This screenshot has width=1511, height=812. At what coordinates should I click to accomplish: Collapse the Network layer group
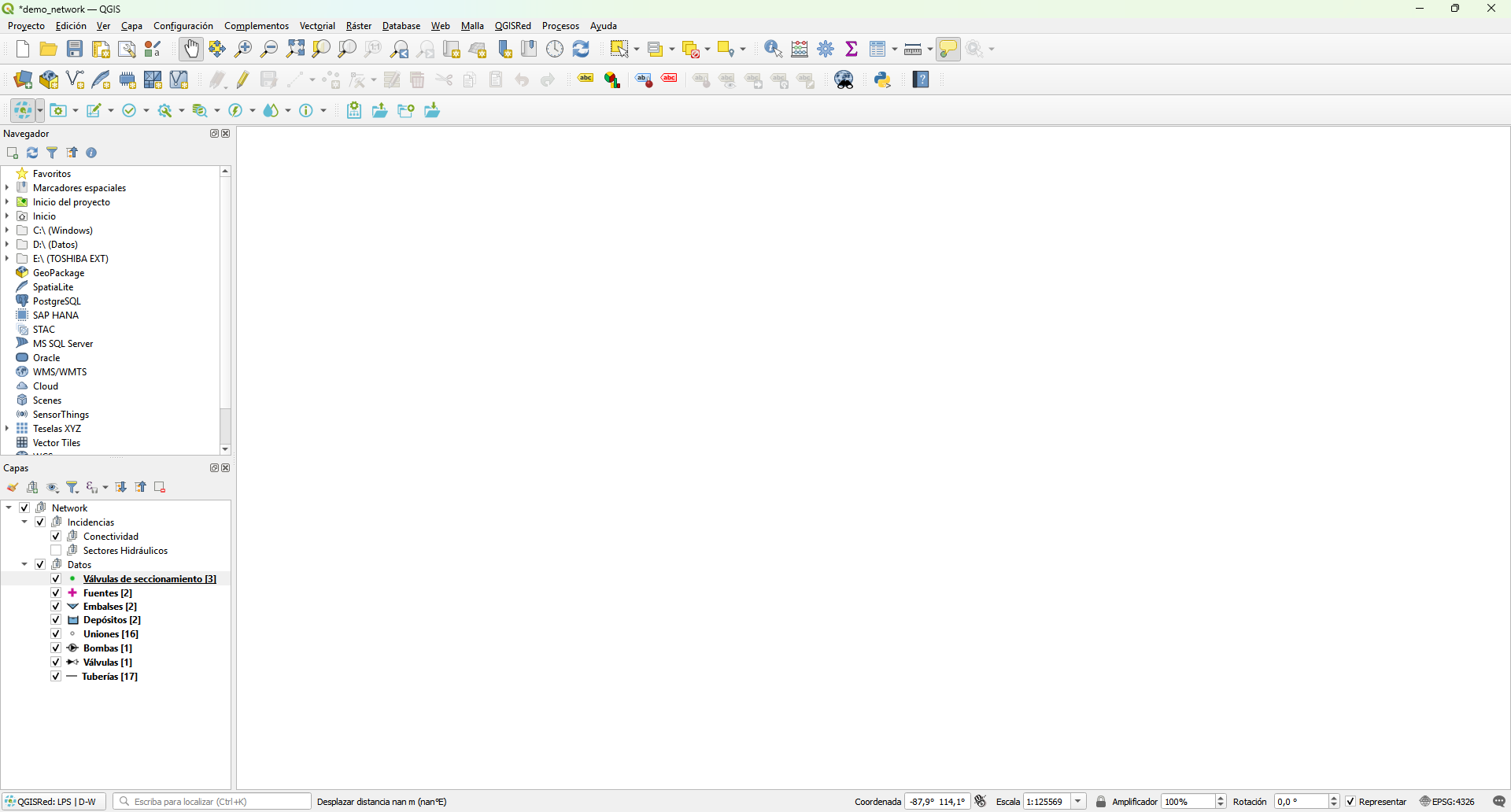(9, 508)
